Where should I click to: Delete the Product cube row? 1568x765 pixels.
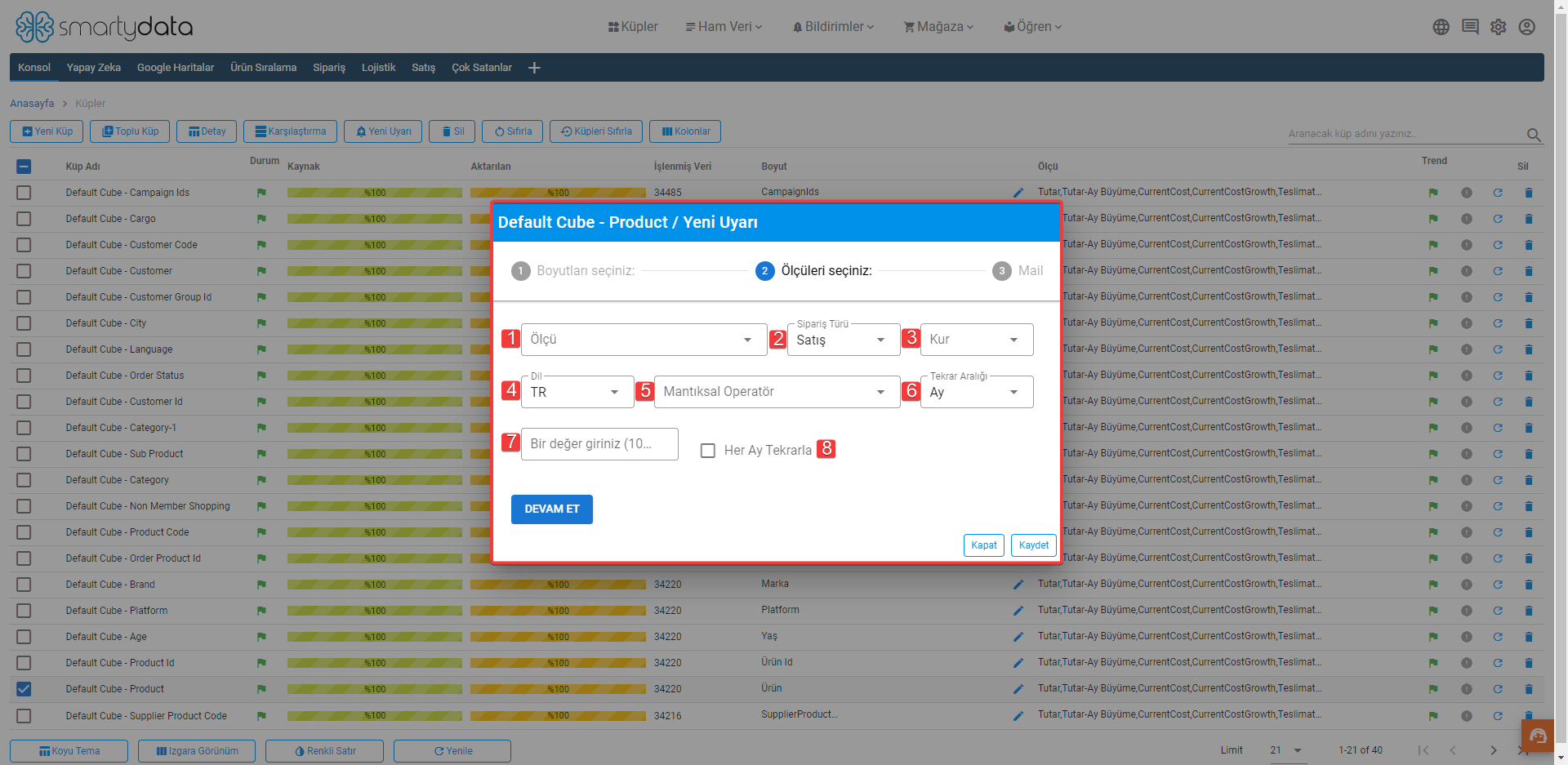[1529, 689]
